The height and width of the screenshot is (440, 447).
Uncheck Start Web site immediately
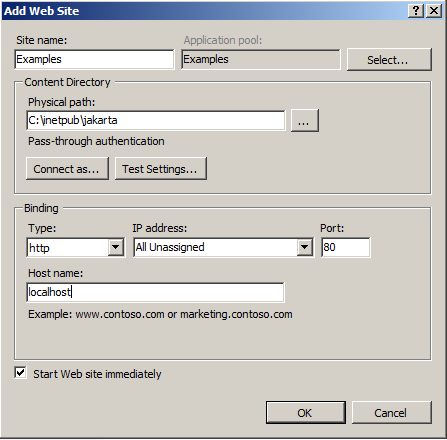20,373
